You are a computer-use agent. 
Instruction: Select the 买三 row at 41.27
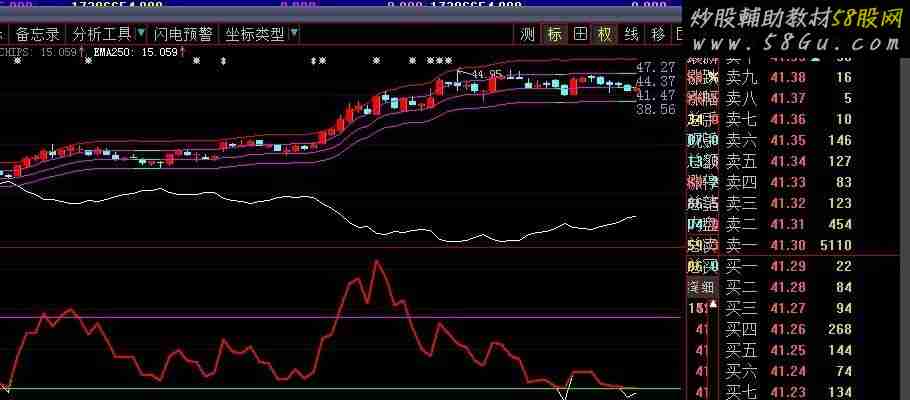pyautogui.click(x=789, y=308)
